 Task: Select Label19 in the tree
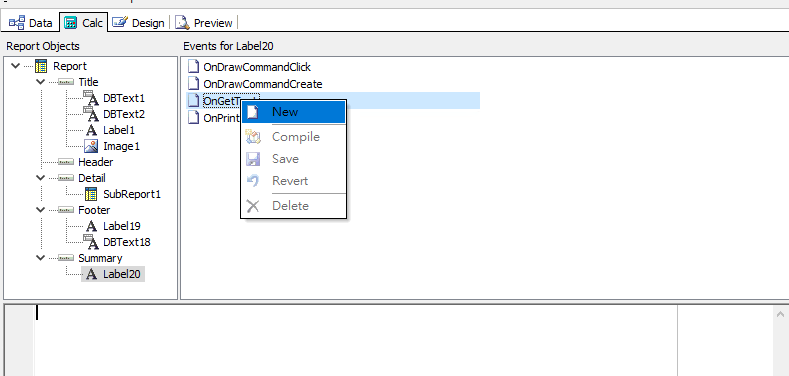click(122, 226)
